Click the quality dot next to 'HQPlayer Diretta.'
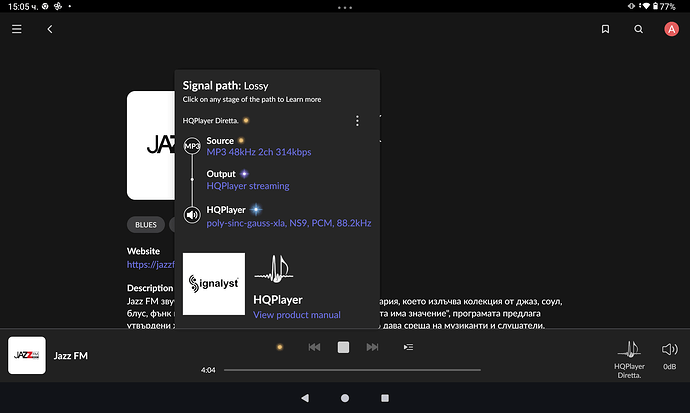 (246, 121)
